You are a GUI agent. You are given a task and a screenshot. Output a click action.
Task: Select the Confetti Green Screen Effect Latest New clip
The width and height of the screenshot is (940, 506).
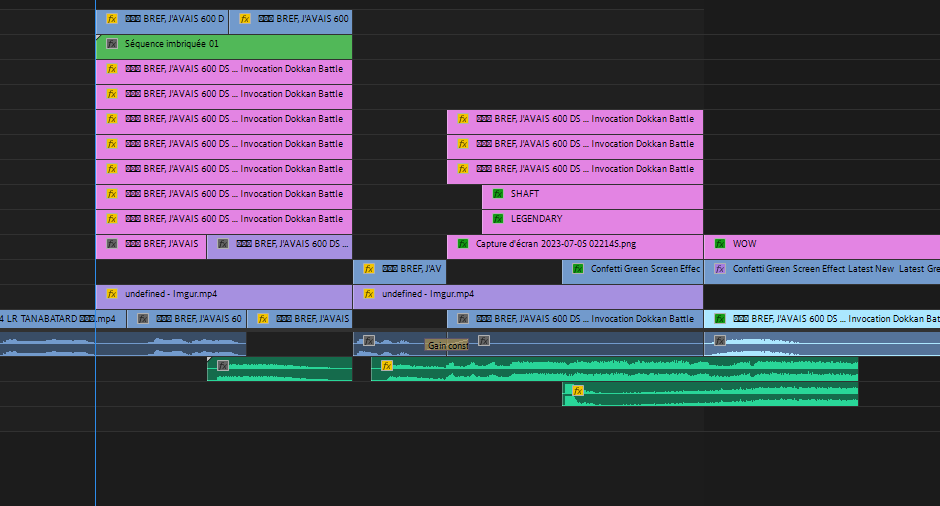click(822, 272)
